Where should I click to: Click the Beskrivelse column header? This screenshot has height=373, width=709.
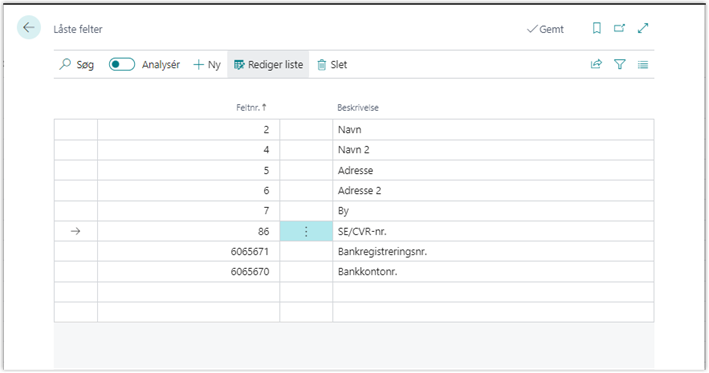click(x=358, y=108)
